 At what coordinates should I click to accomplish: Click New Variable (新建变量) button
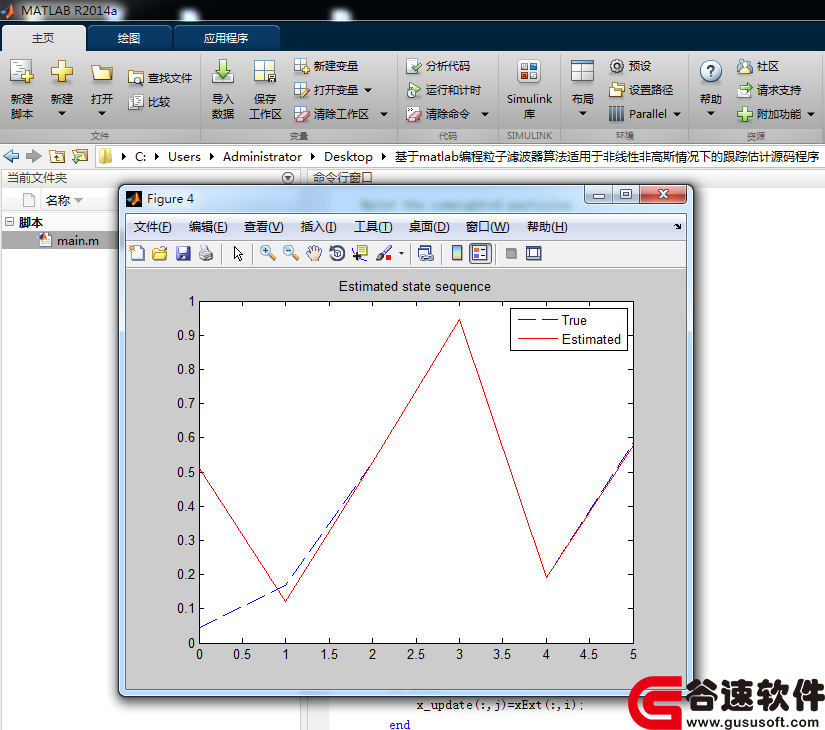(326, 66)
